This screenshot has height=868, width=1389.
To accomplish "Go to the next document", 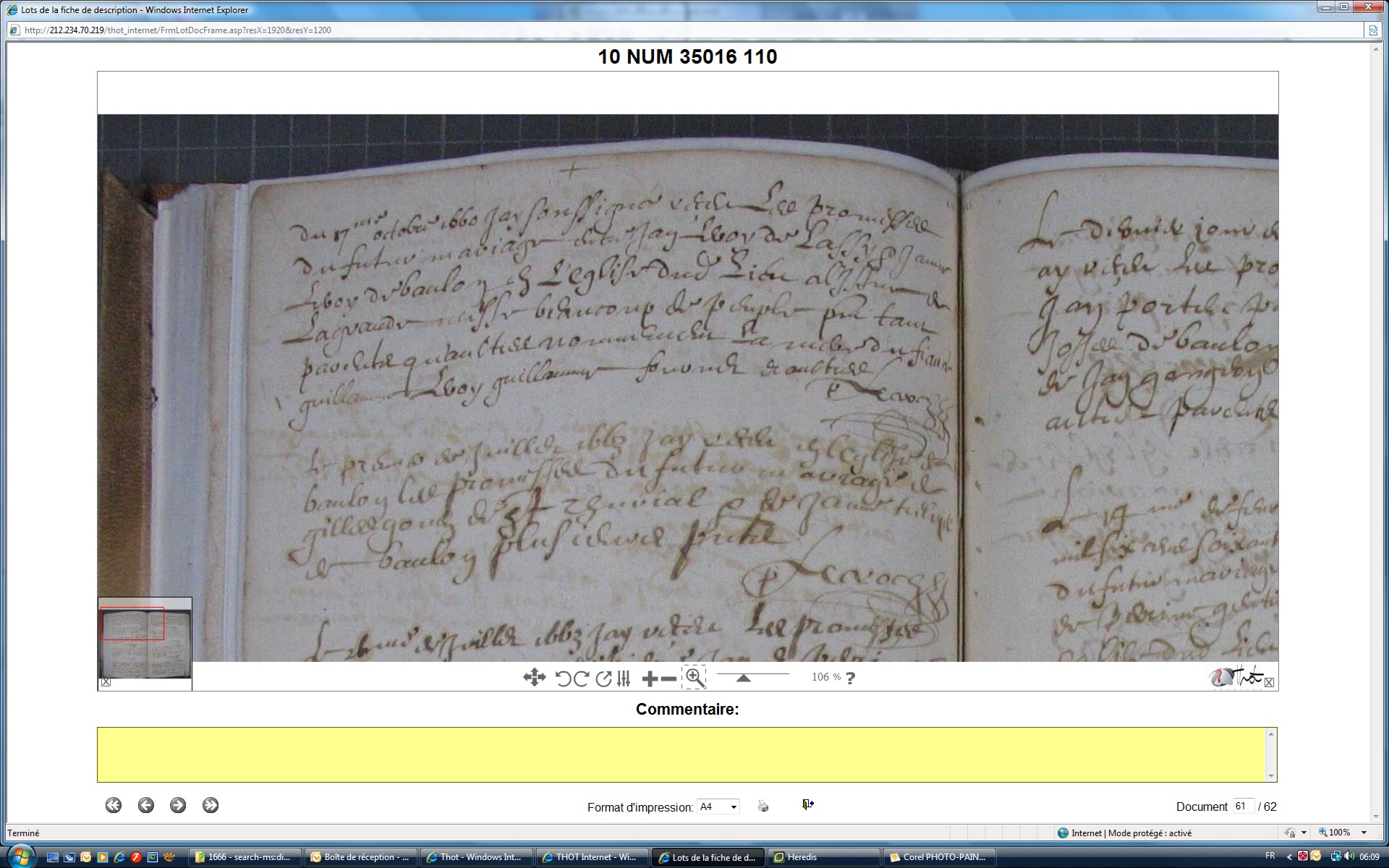I will tap(178, 805).
